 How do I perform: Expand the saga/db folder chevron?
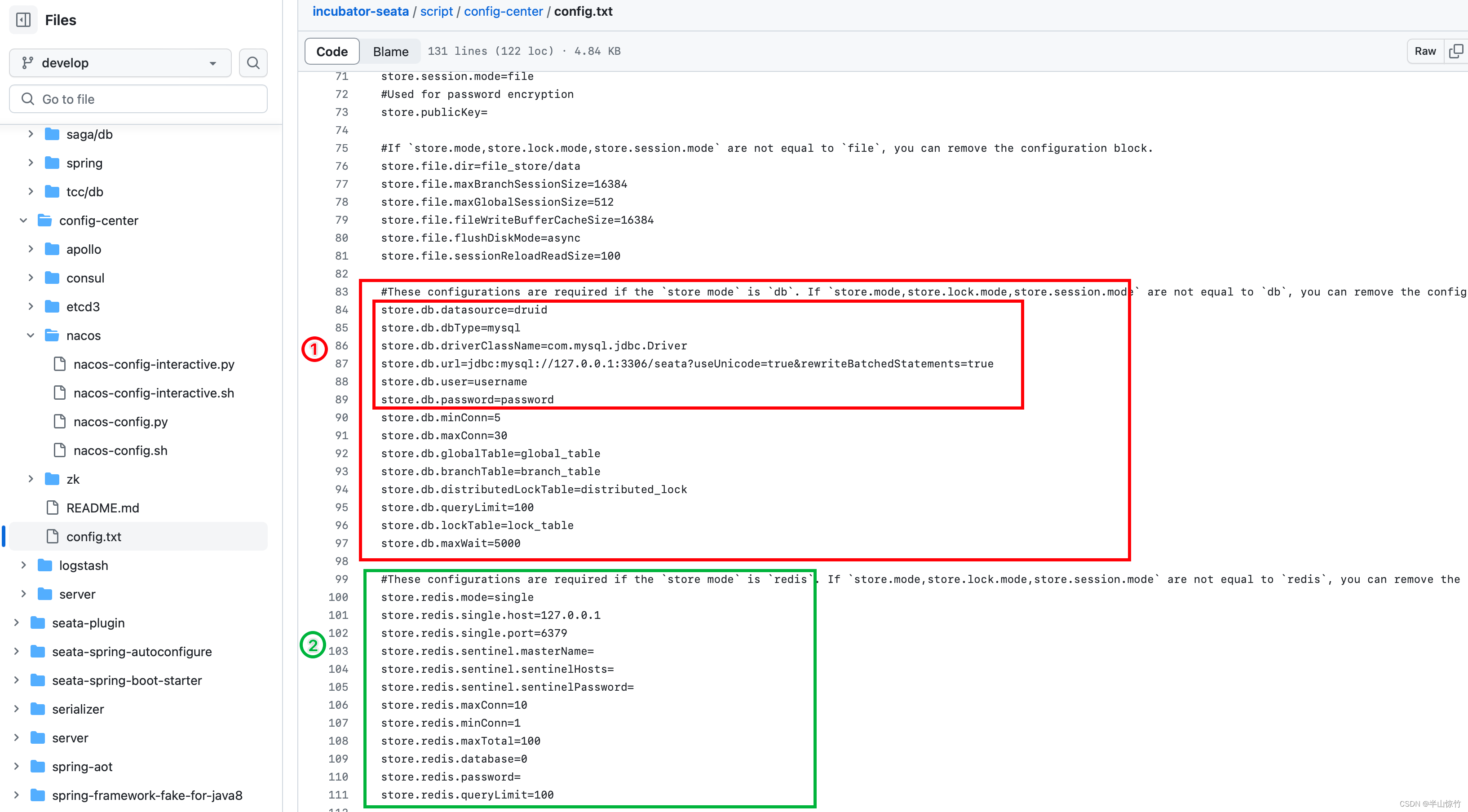coord(31,134)
